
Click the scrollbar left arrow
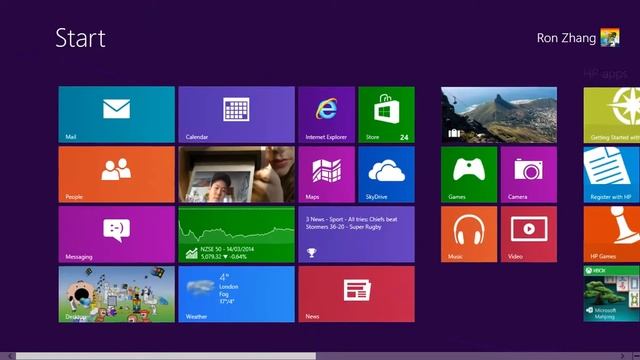[x=10, y=356]
